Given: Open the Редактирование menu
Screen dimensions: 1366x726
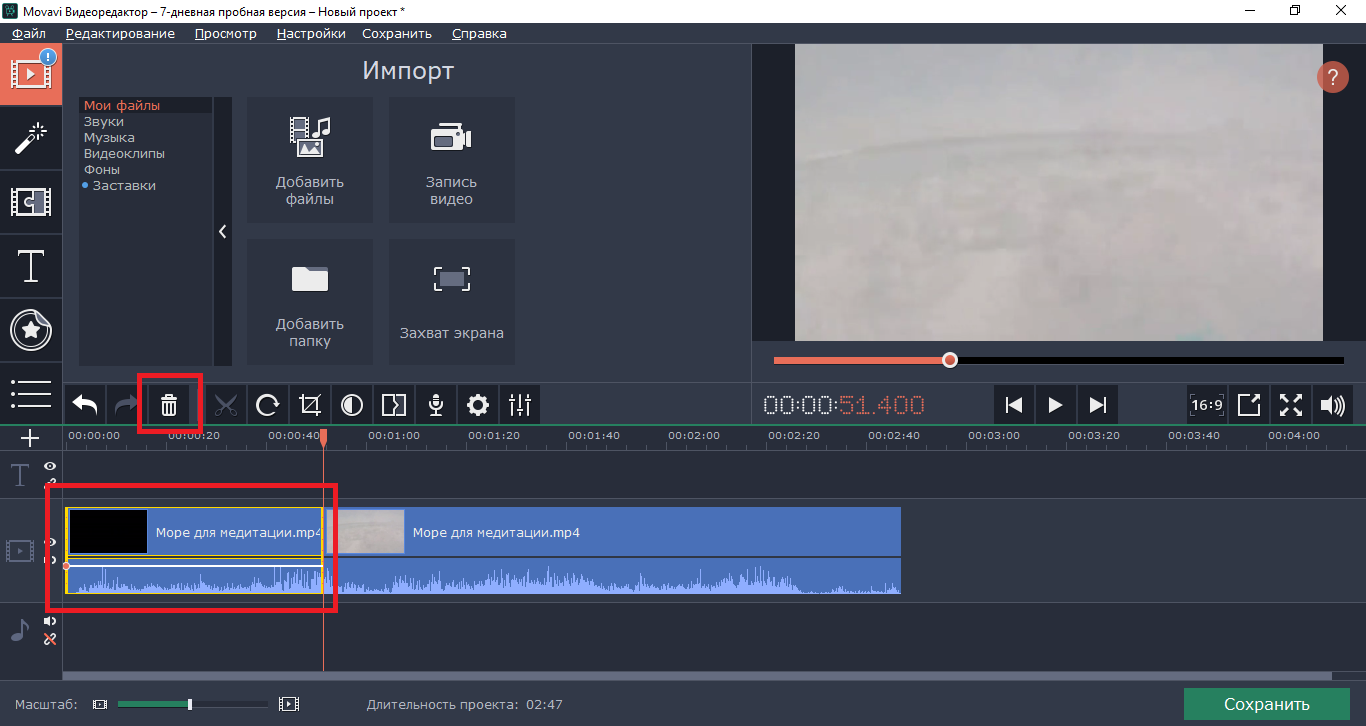Looking at the screenshot, I should point(120,33).
